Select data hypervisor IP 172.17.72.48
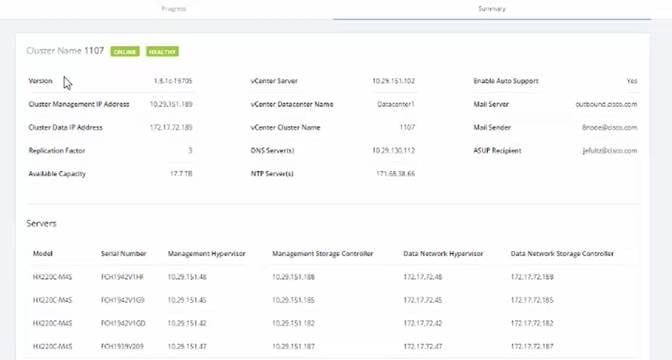This screenshot has height=360, width=672. [423, 277]
